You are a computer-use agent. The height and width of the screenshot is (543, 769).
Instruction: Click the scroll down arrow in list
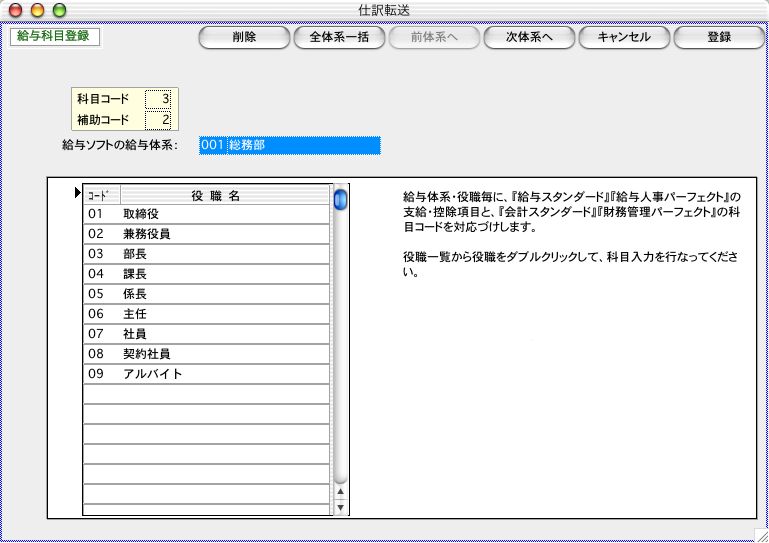click(x=341, y=507)
